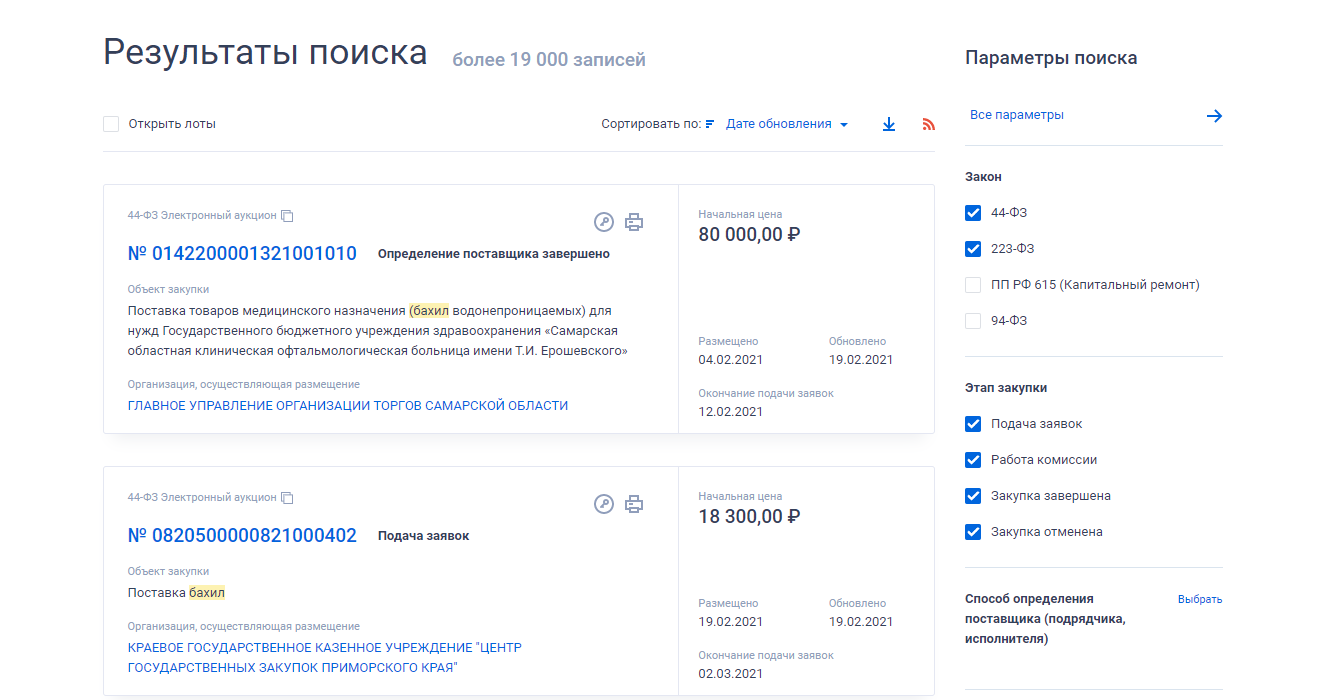Open the Дата обновления sort dropdown

[787, 124]
